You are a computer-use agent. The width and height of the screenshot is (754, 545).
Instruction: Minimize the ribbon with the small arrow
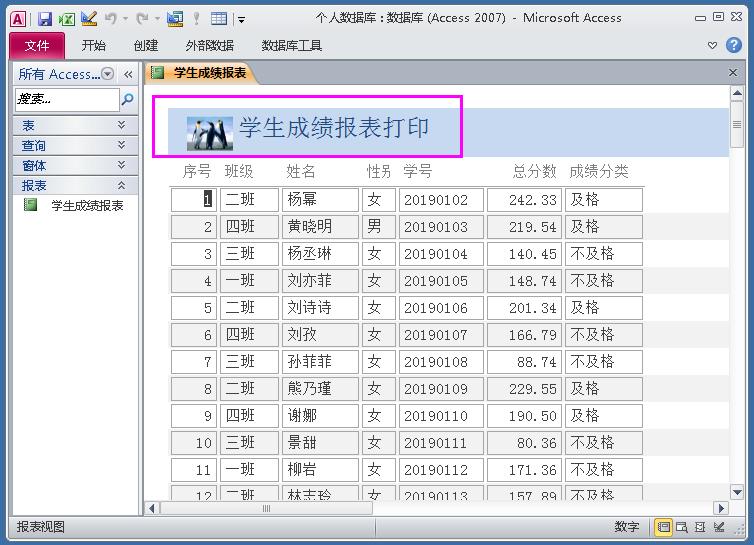pyautogui.click(x=713, y=45)
